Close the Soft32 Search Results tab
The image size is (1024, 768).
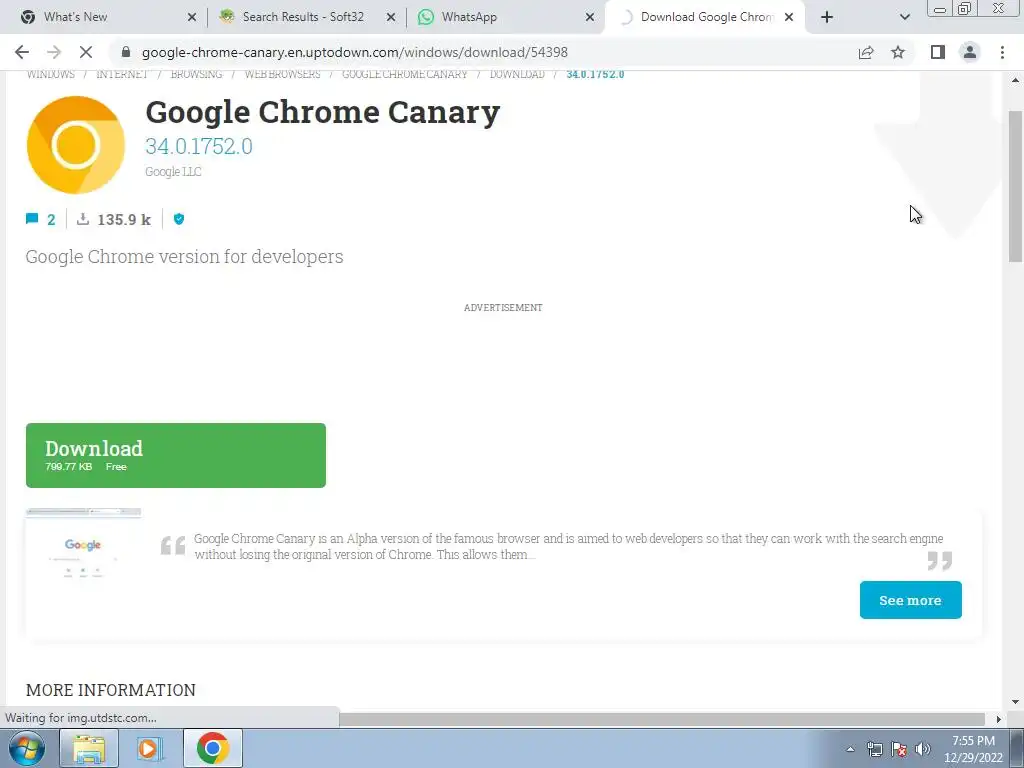(x=391, y=17)
